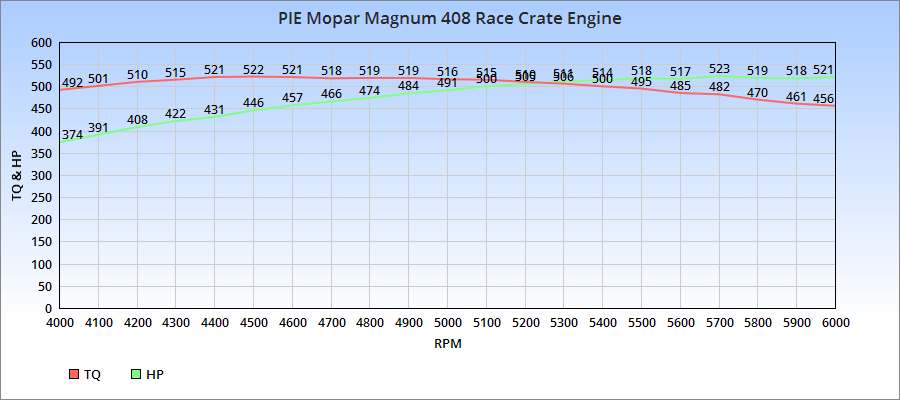900x400 pixels.
Task: Select the 5400 RPM axis tick label
Action: [x=603, y=323]
